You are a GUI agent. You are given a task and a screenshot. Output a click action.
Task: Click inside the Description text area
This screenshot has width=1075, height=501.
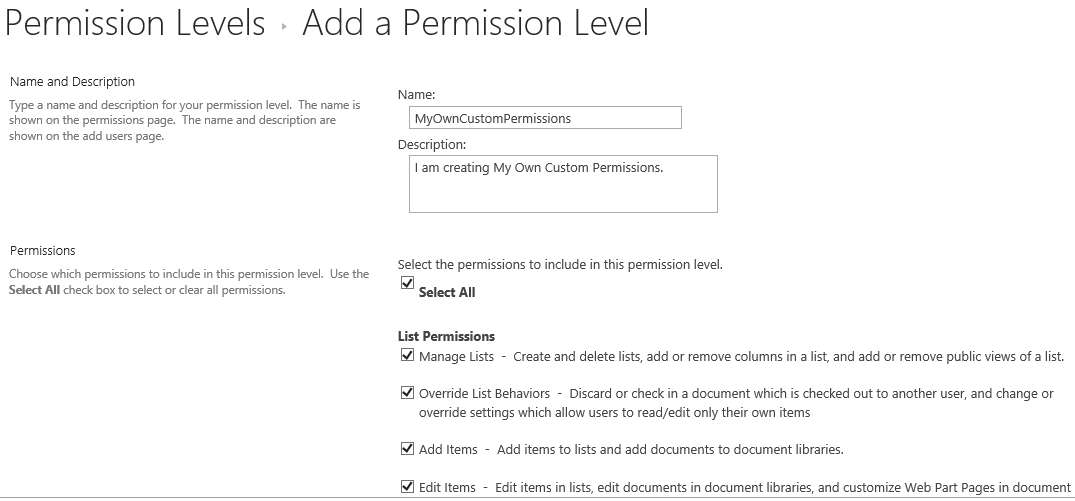(563, 184)
